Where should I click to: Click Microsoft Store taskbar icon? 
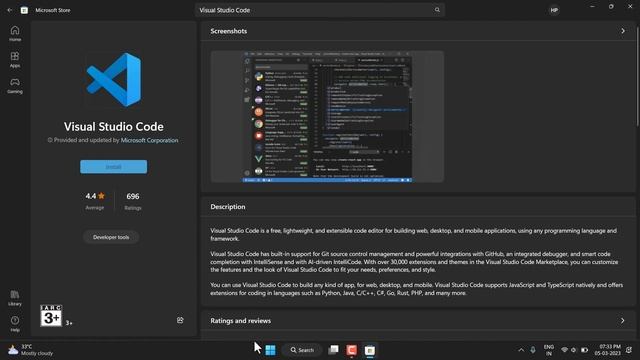[370, 350]
